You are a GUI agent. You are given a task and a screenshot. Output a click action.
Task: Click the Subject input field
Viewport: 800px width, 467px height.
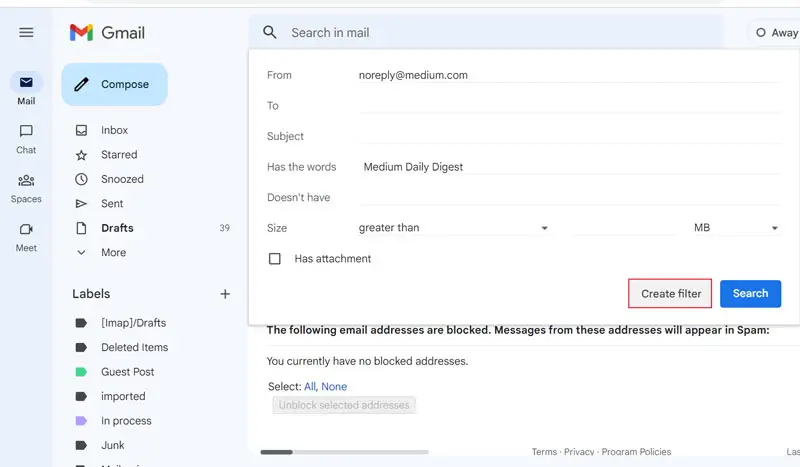[570, 136]
